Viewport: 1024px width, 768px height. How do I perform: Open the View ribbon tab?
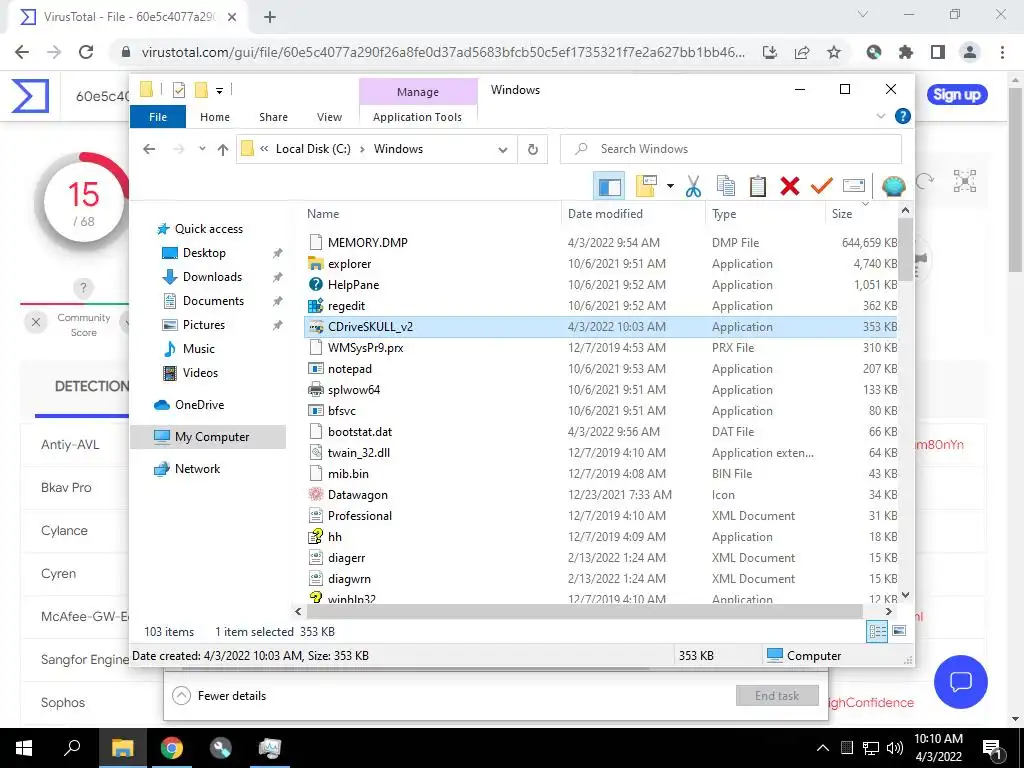(329, 117)
